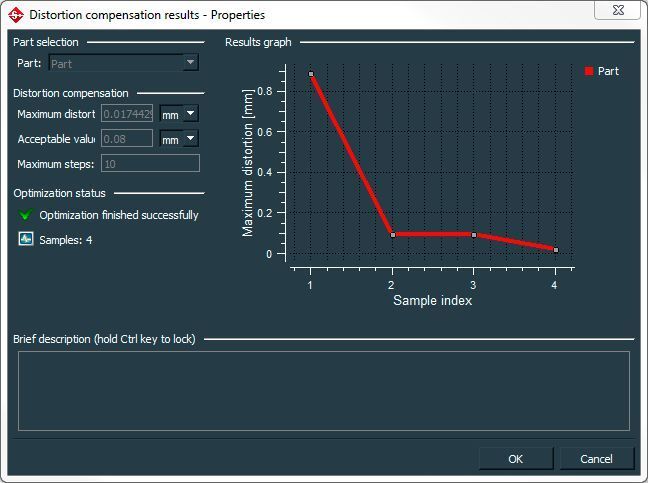
Task: Click the 'Part selection' section heading
Action: (x=45, y=42)
